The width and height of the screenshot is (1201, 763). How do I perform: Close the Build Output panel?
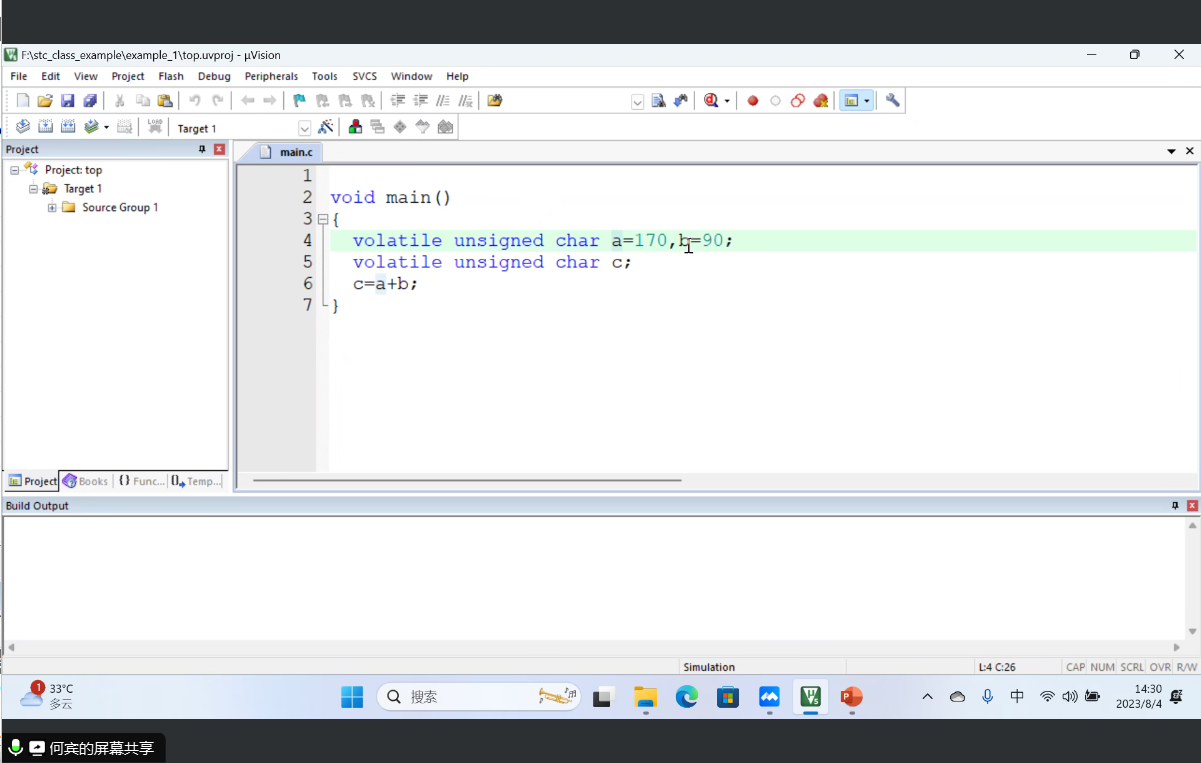click(x=1192, y=506)
